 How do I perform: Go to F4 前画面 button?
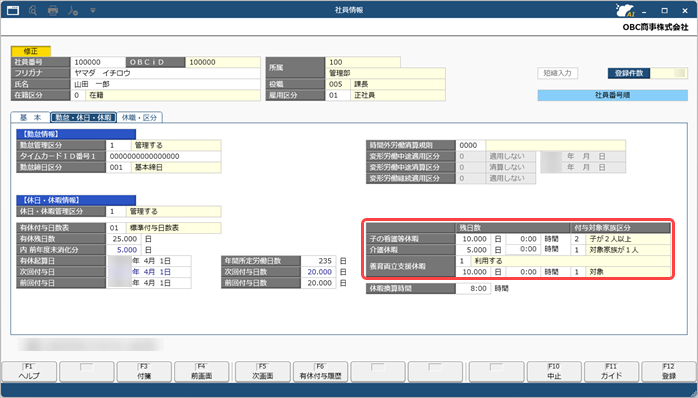pos(201,371)
